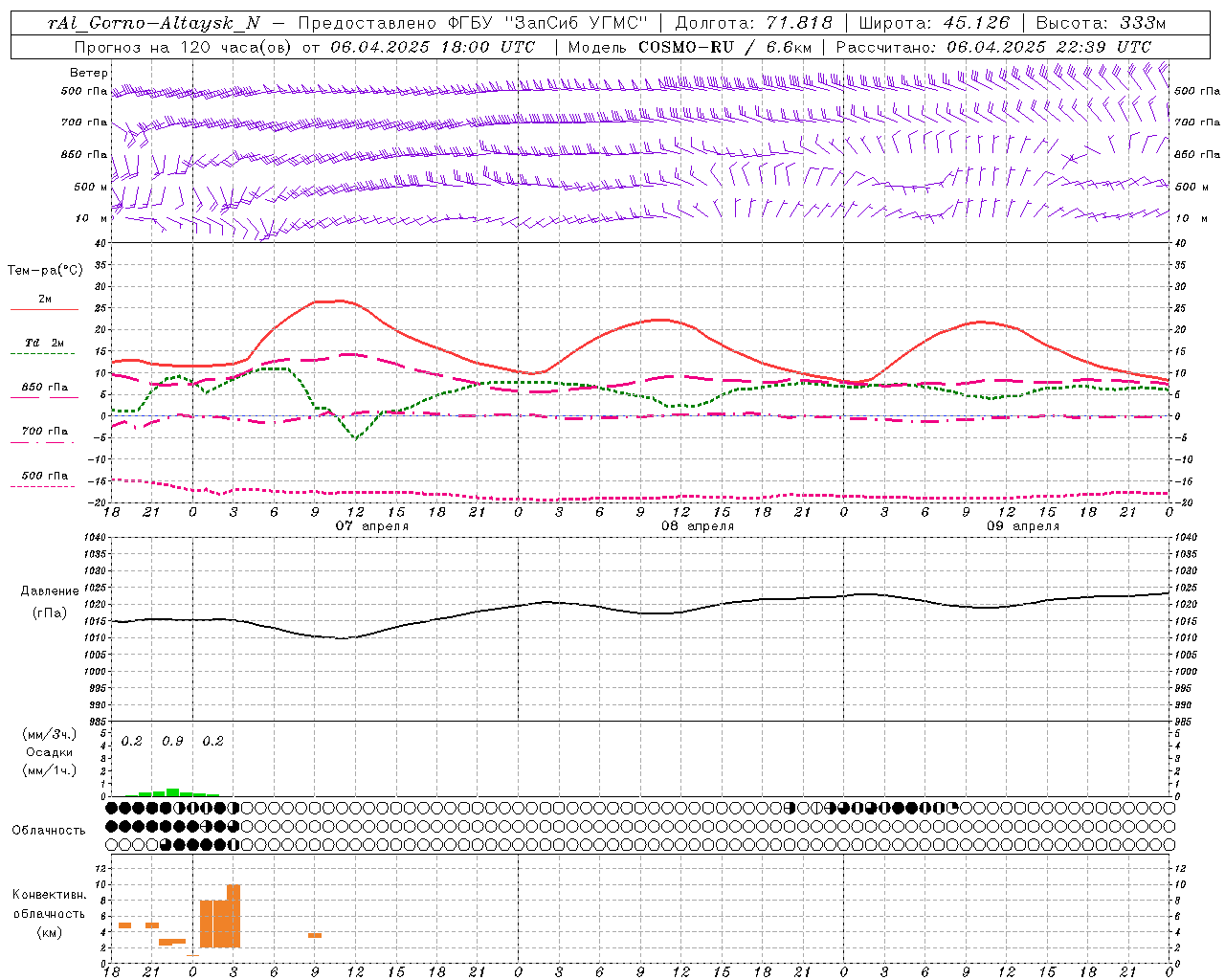
Task: Click the station title rAl_Gorno-Altaysk_N
Action: click(x=154, y=23)
